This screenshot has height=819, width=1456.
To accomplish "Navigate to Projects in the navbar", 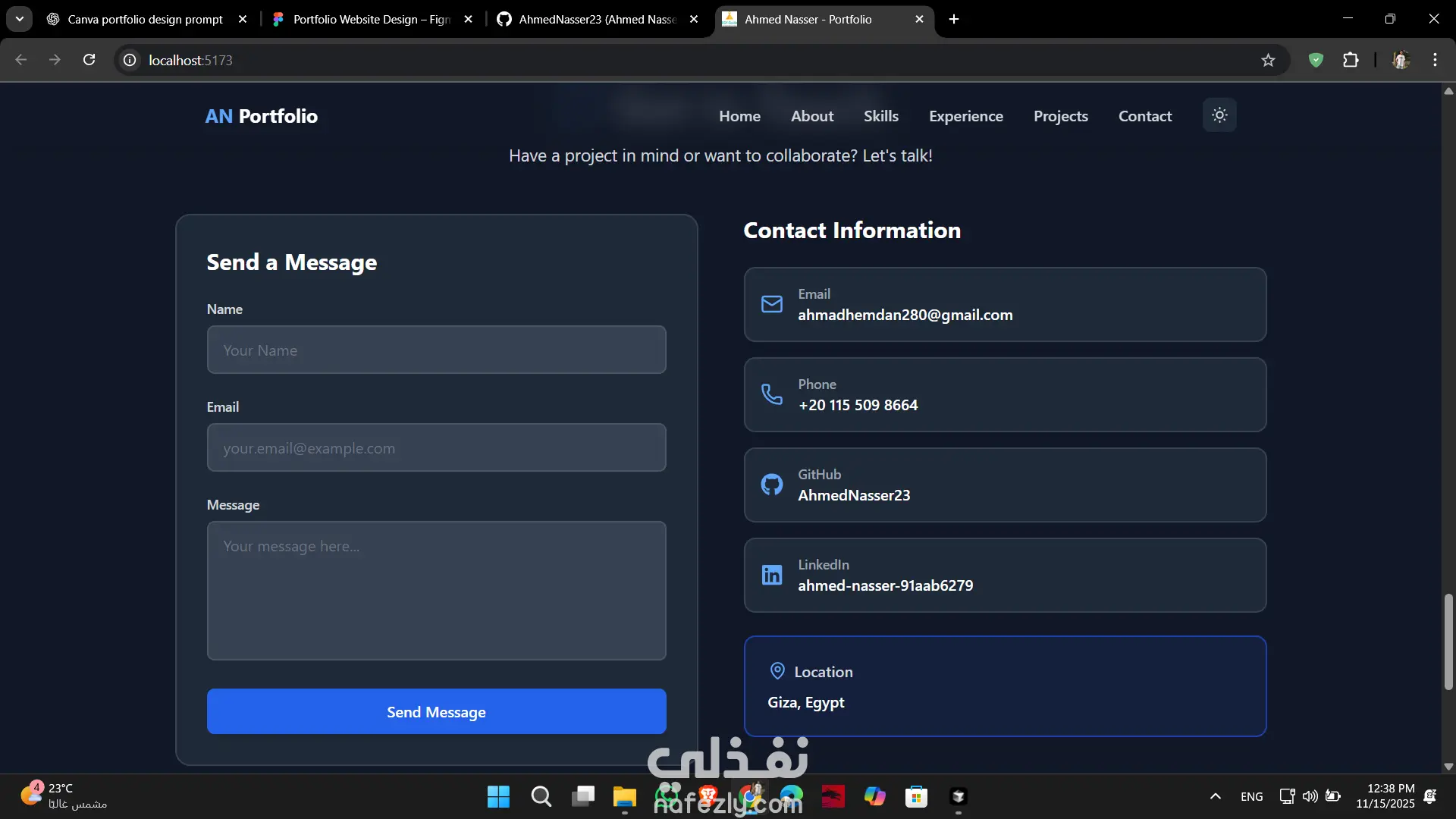I will (1060, 116).
